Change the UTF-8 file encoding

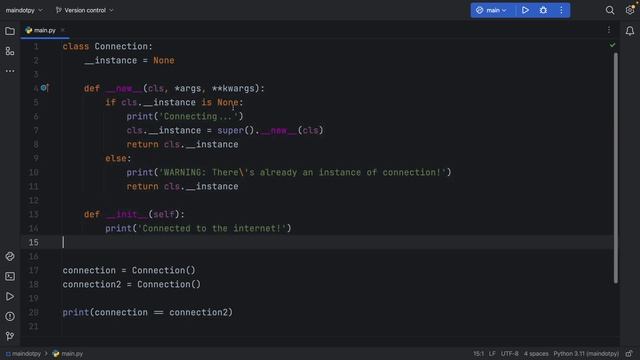click(509, 353)
